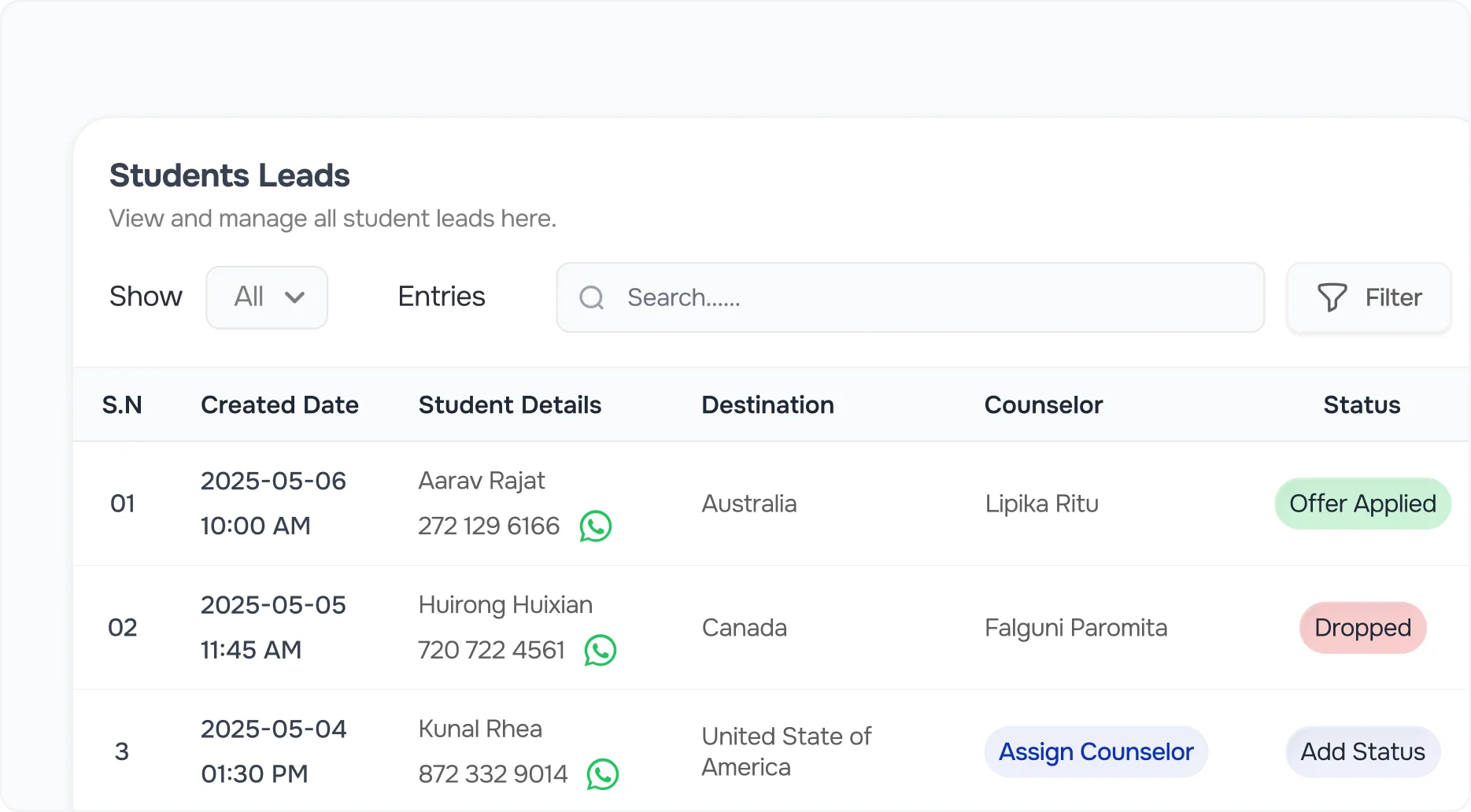Click the Created Date column header
Image resolution: width=1471 pixels, height=812 pixels.
(279, 405)
